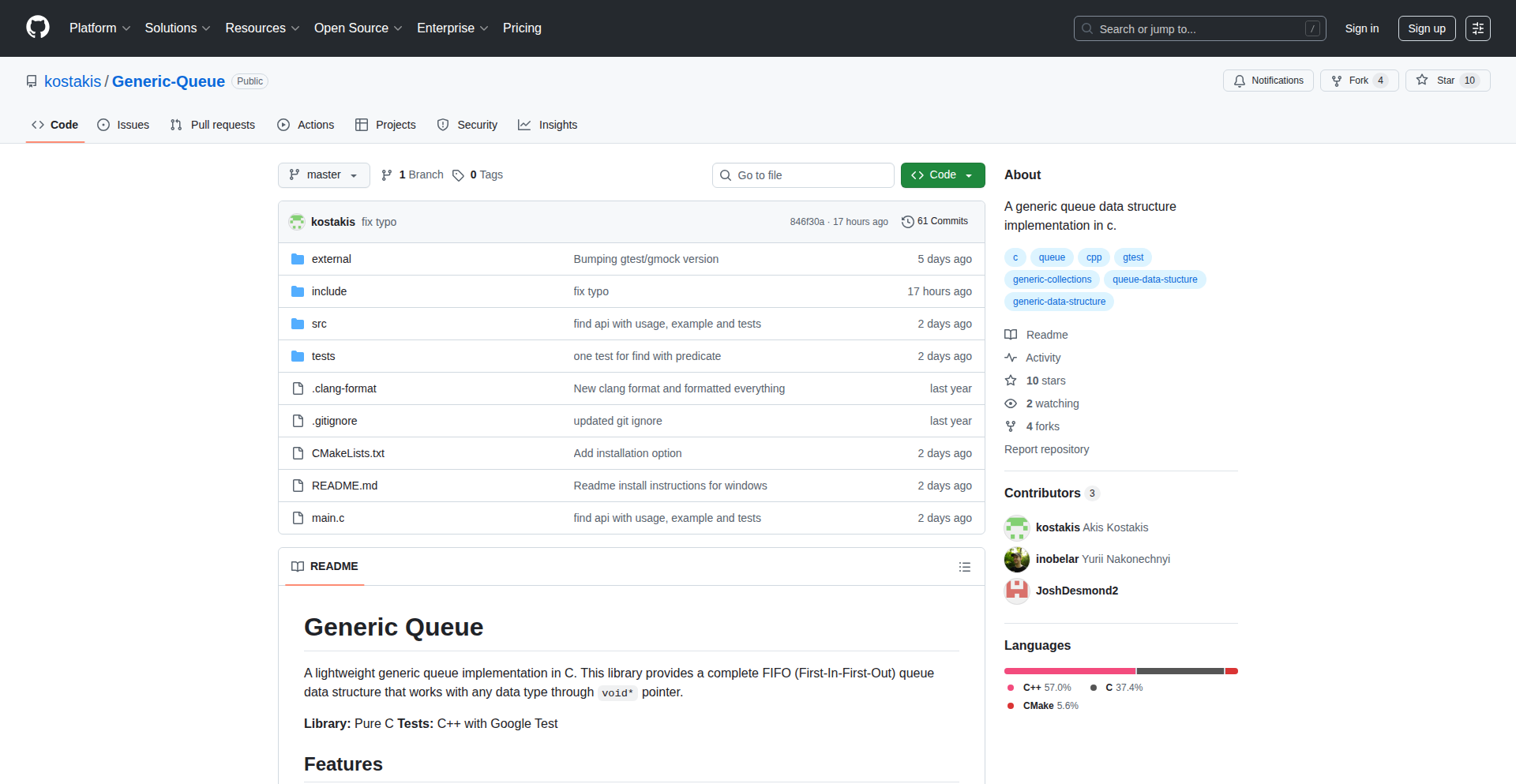The image size is (1516, 784).
Task: Click the branch icon next to 1 Branch
Action: (387, 175)
